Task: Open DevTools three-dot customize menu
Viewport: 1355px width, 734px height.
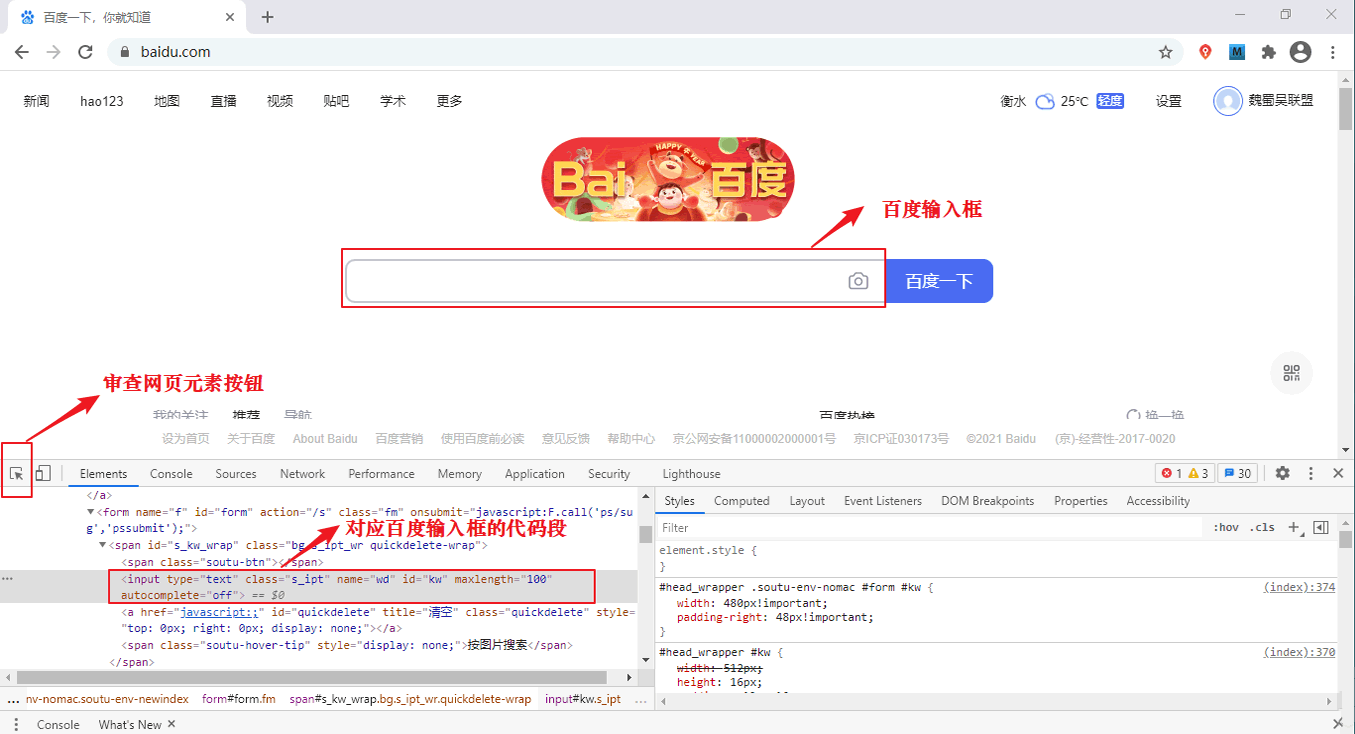Action: [1311, 474]
